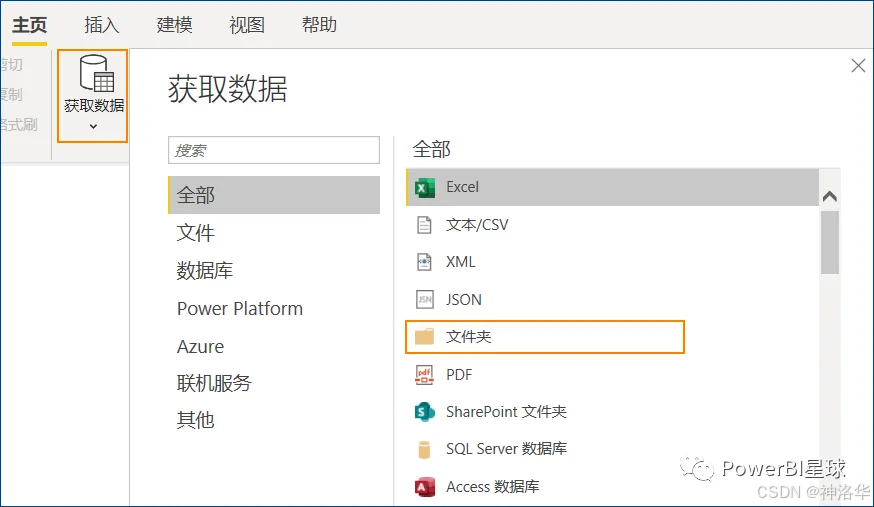This screenshot has width=874, height=507.
Task: Choose the SQL Server 数据库 label
Action: (x=506, y=449)
